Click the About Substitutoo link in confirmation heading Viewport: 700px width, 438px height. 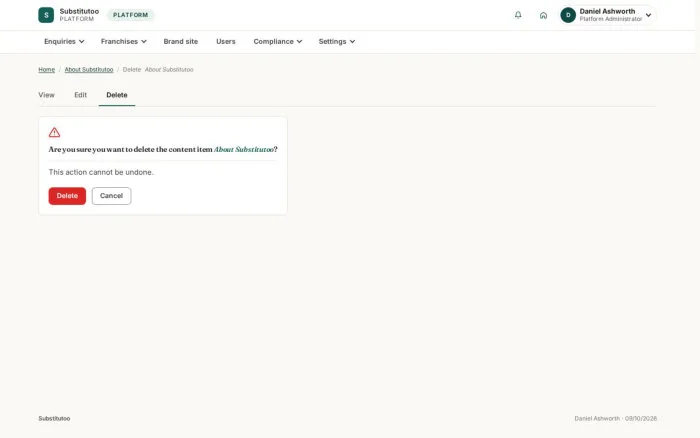pos(244,149)
